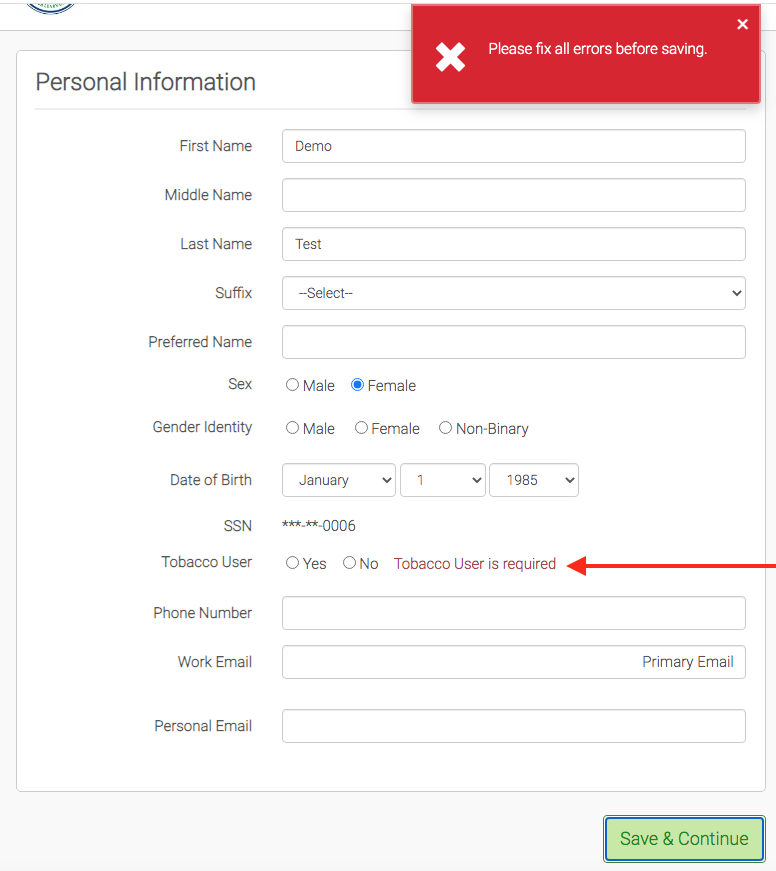Open the Suffix dropdown
This screenshot has height=871, width=776.
[x=513, y=293]
